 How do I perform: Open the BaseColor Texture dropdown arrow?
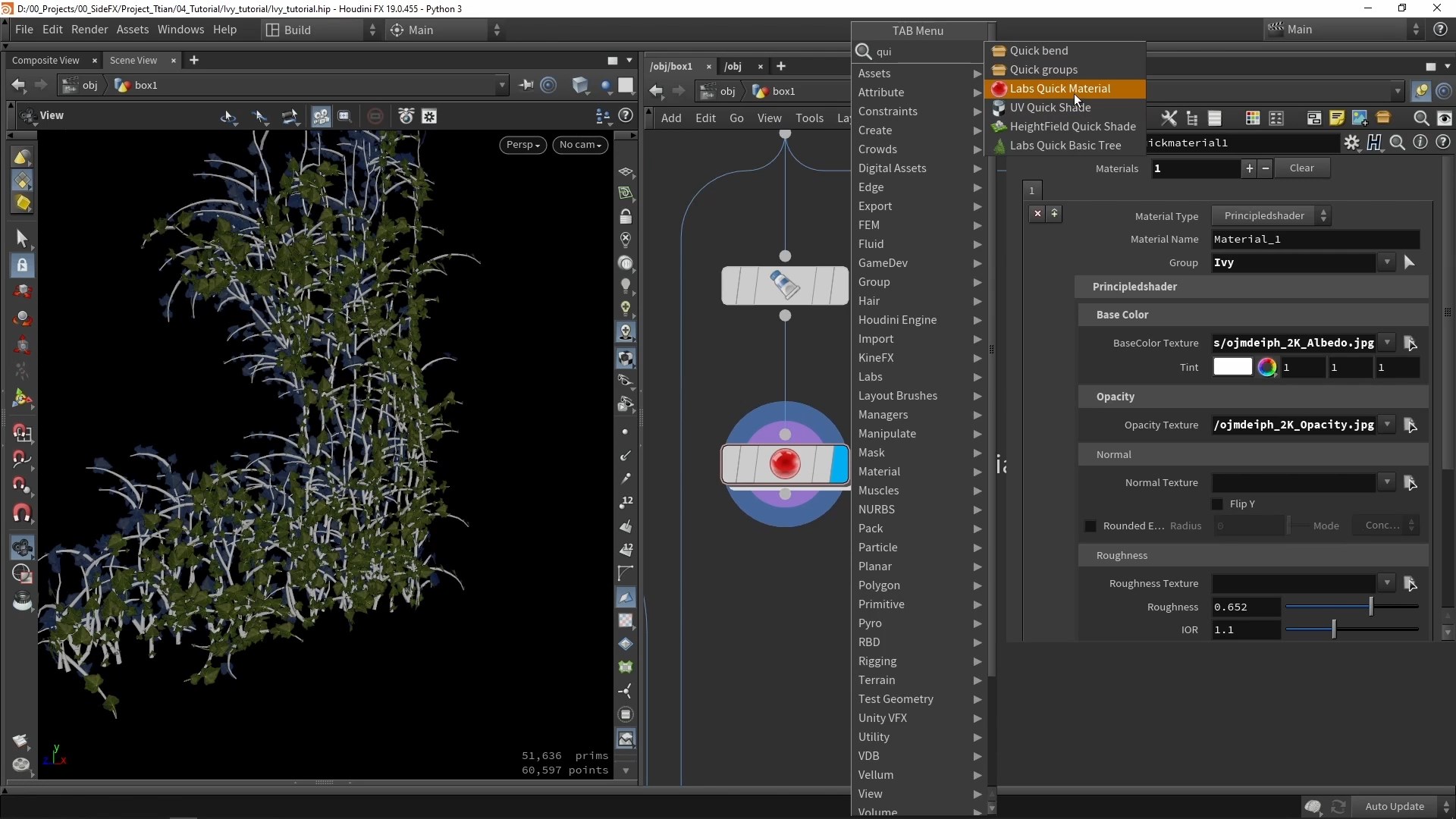(1387, 343)
